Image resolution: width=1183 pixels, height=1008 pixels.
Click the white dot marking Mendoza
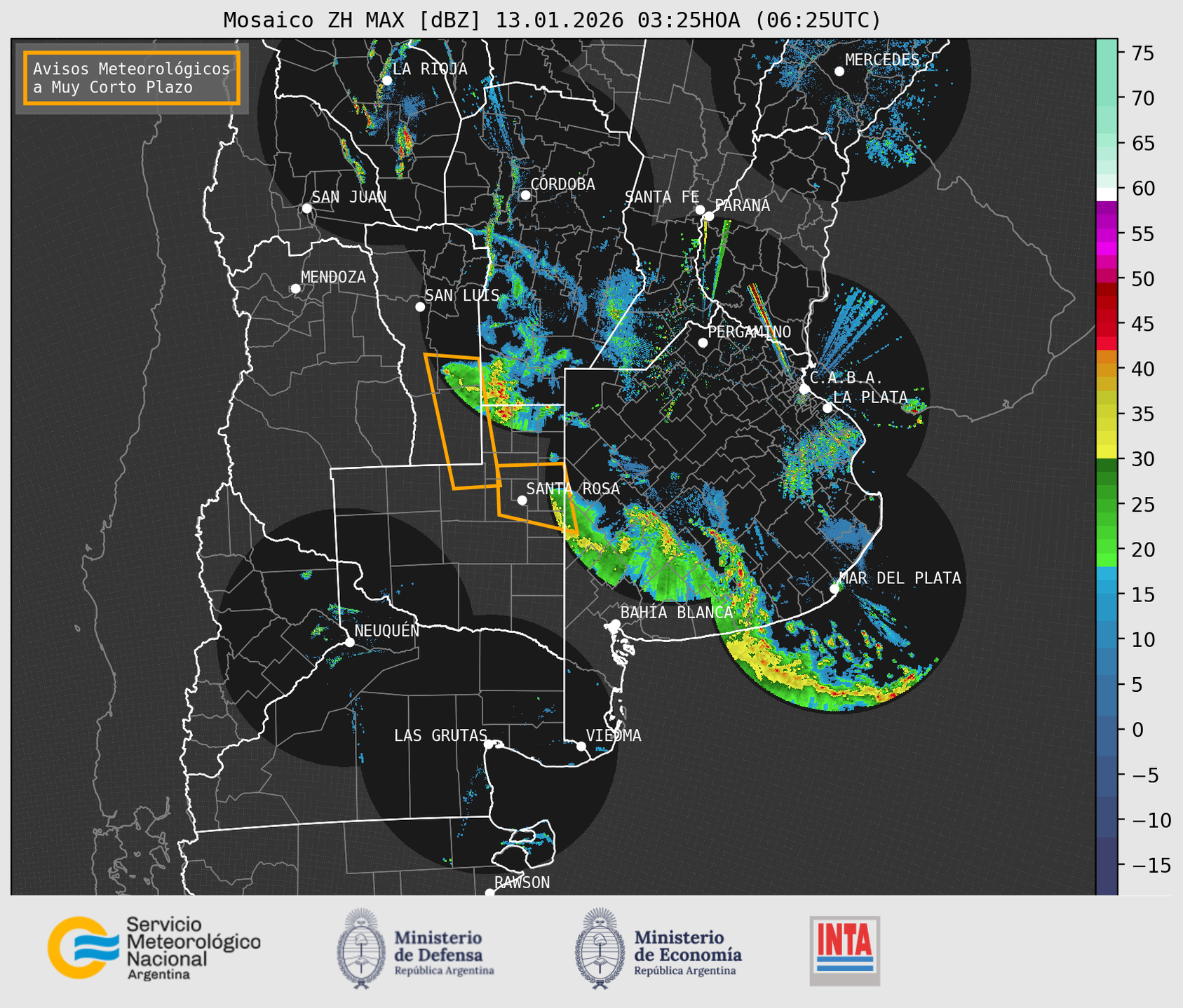(x=295, y=288)
